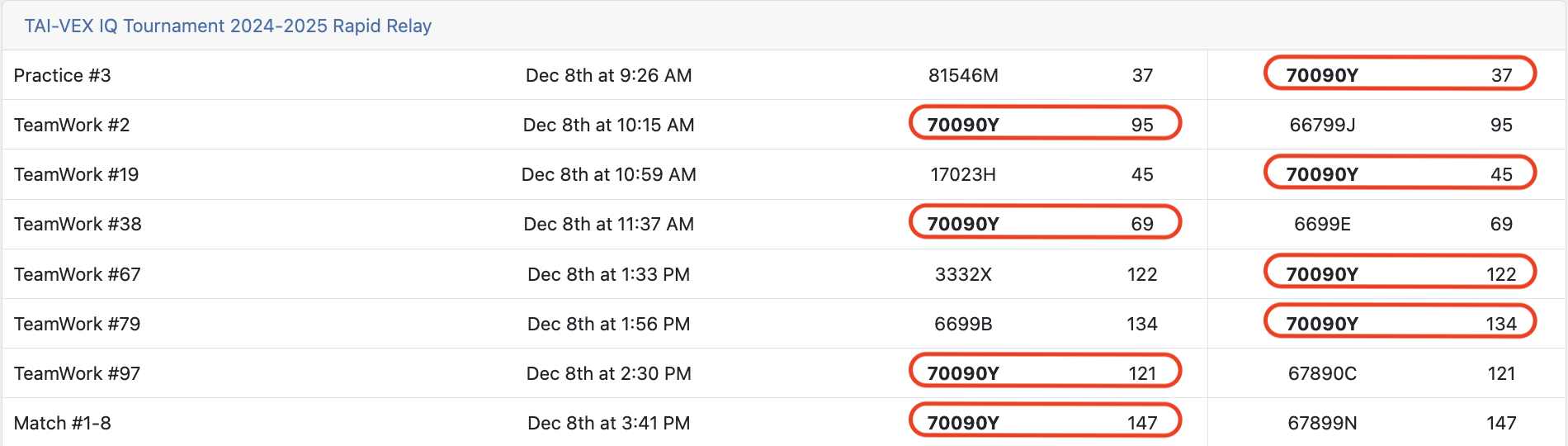1568x446 pixels.
Task: Select the Practice #3 match name
Action: coord(63,75)
